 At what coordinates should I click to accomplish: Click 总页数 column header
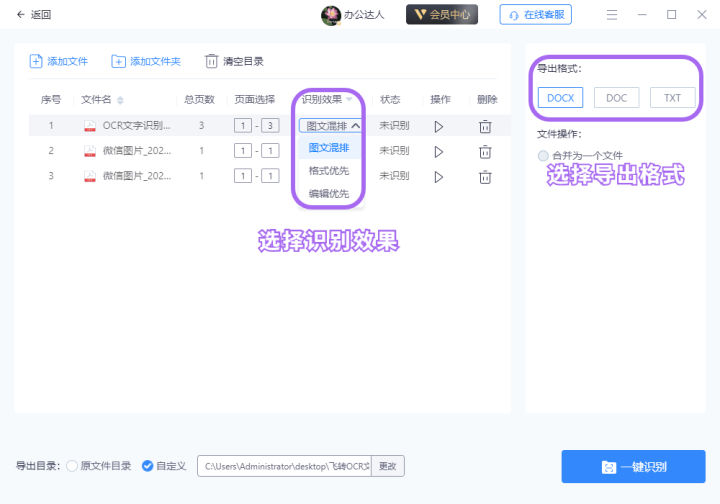coord(199,100)
